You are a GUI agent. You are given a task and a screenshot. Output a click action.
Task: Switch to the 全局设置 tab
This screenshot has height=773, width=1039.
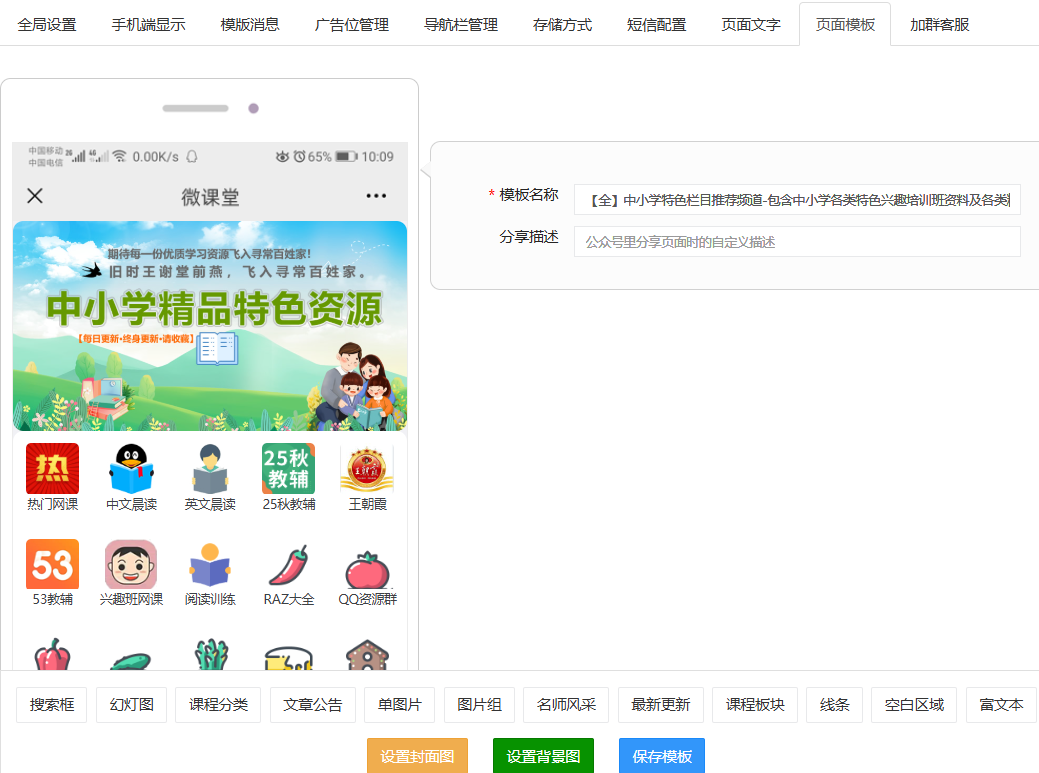(47, 25)
